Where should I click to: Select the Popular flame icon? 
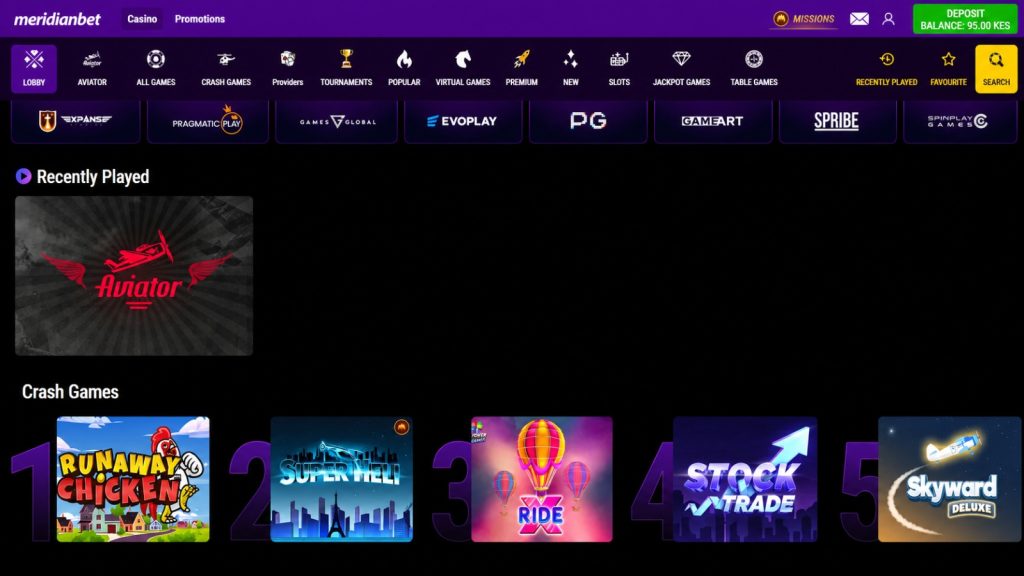(404, 60)
